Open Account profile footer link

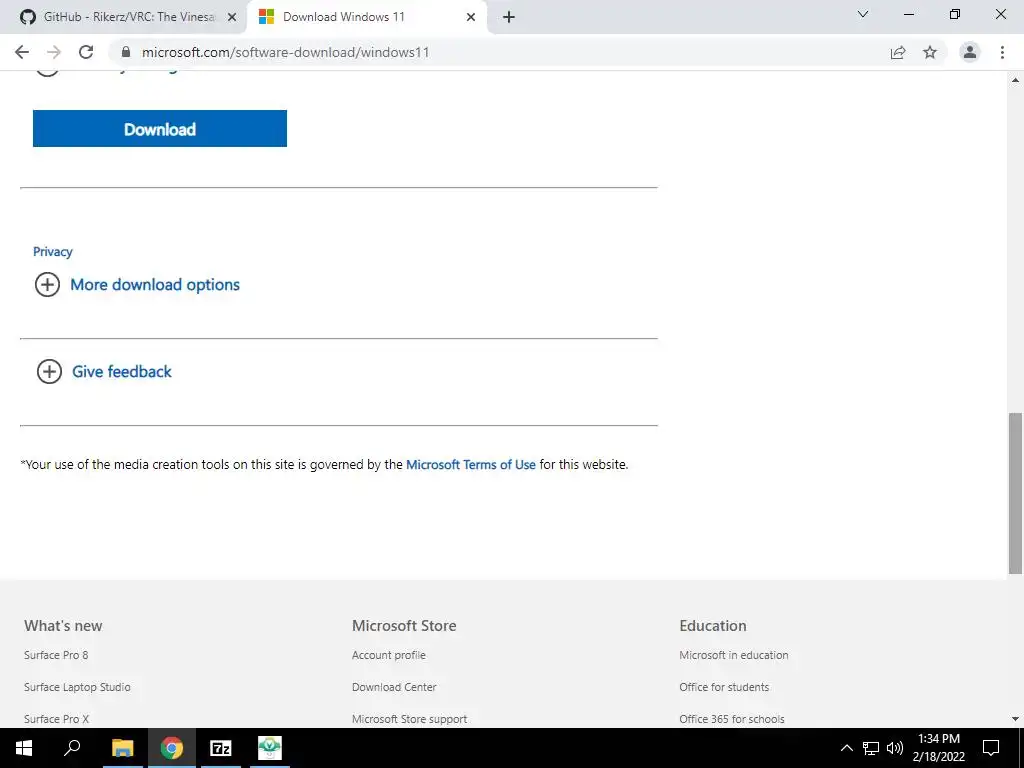tap(389, 655)
